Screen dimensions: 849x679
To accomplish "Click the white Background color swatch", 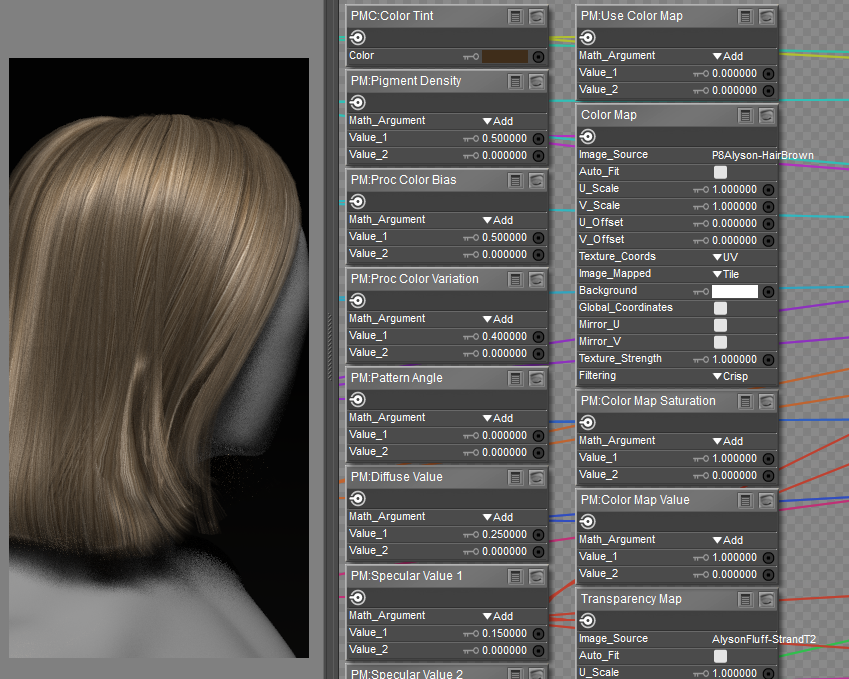I will [x=735, y=291].
